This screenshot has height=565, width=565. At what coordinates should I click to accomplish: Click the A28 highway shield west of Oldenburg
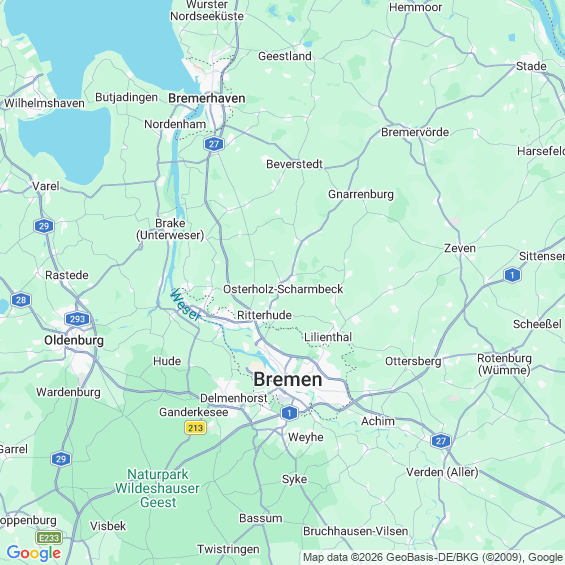[x=21, y=300]
